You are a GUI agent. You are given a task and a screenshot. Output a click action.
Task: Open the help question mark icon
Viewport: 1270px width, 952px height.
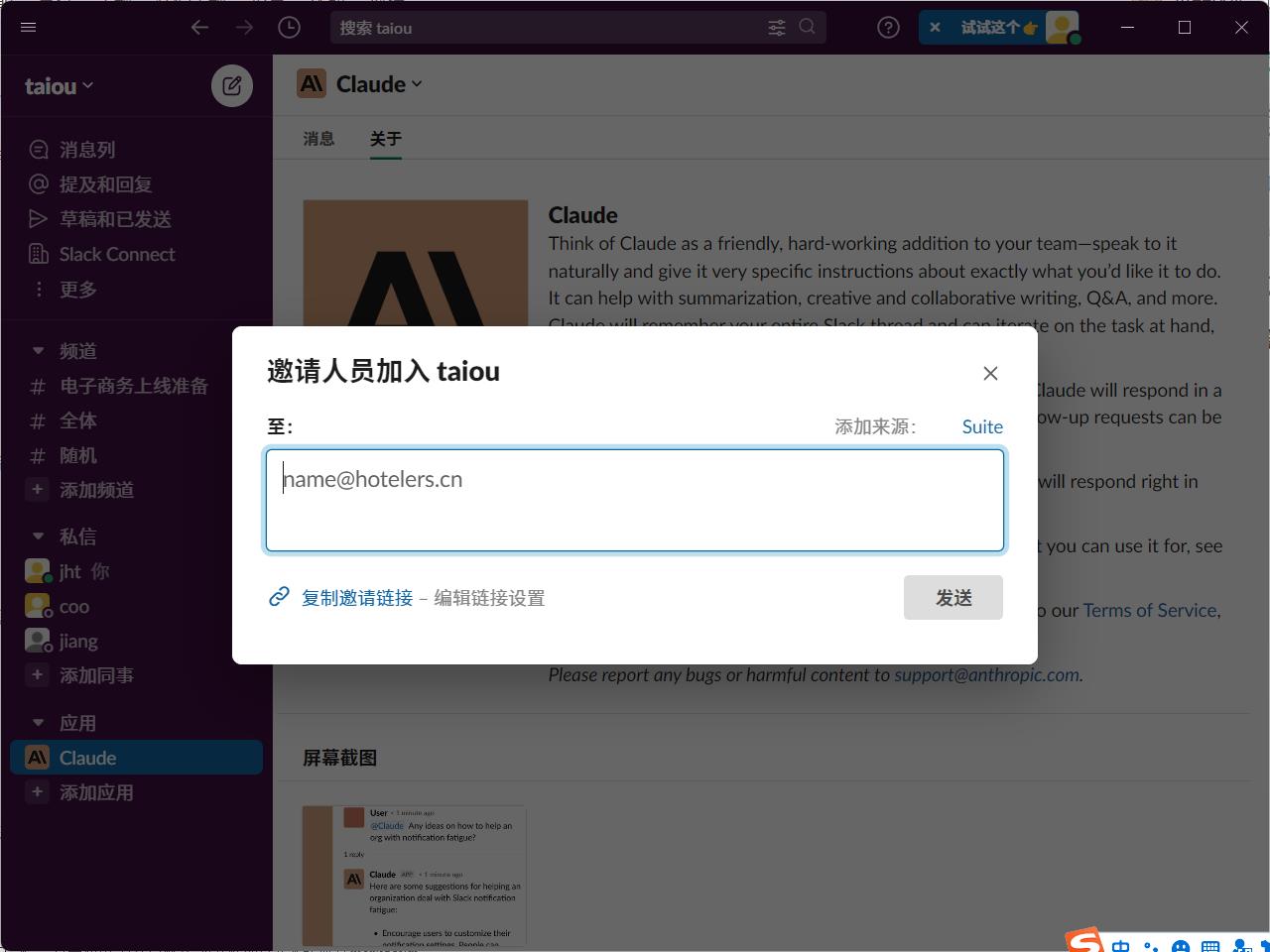click(x=888, y=27)
